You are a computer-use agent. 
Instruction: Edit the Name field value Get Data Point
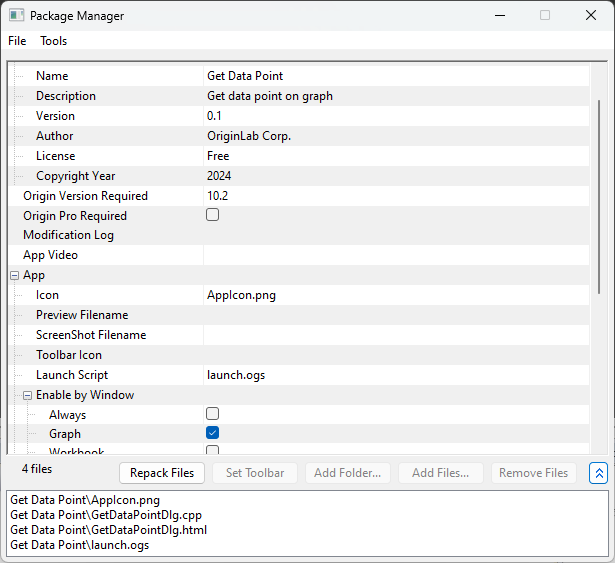(245, 76)
